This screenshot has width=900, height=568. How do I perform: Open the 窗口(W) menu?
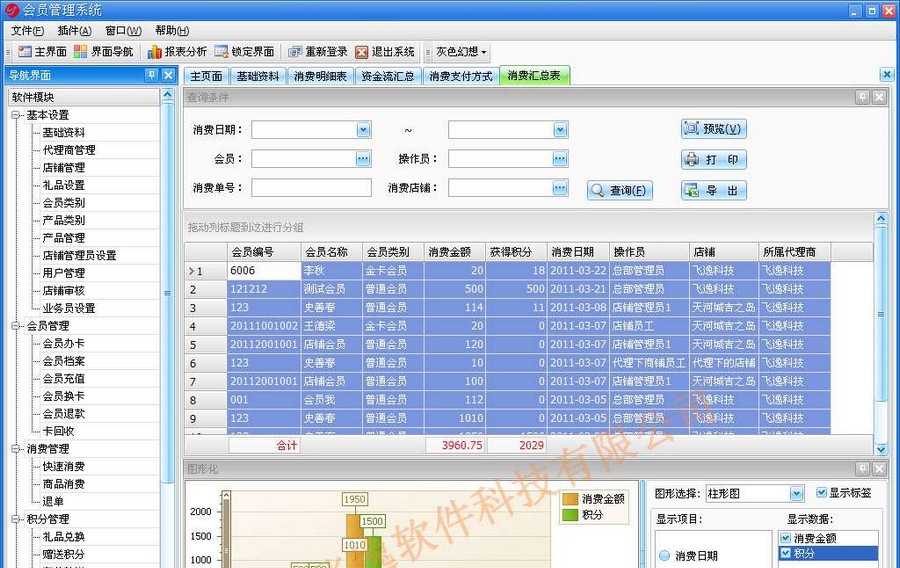[123, 30]
